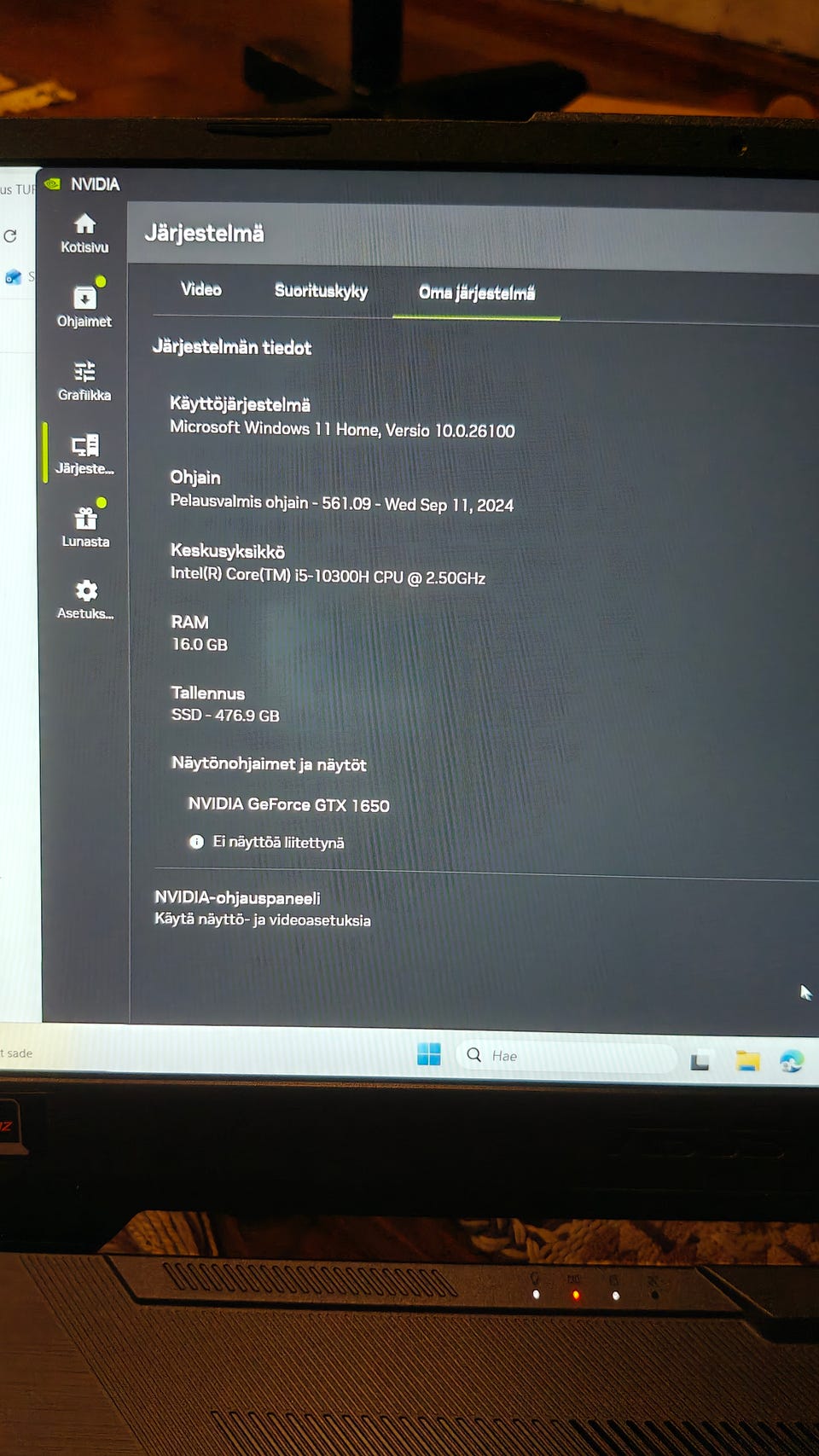Screen dimensions: 819x1456
Task: Click Käytä näyttö- ja videoasetuksia description
Action: tap(262, 919)
